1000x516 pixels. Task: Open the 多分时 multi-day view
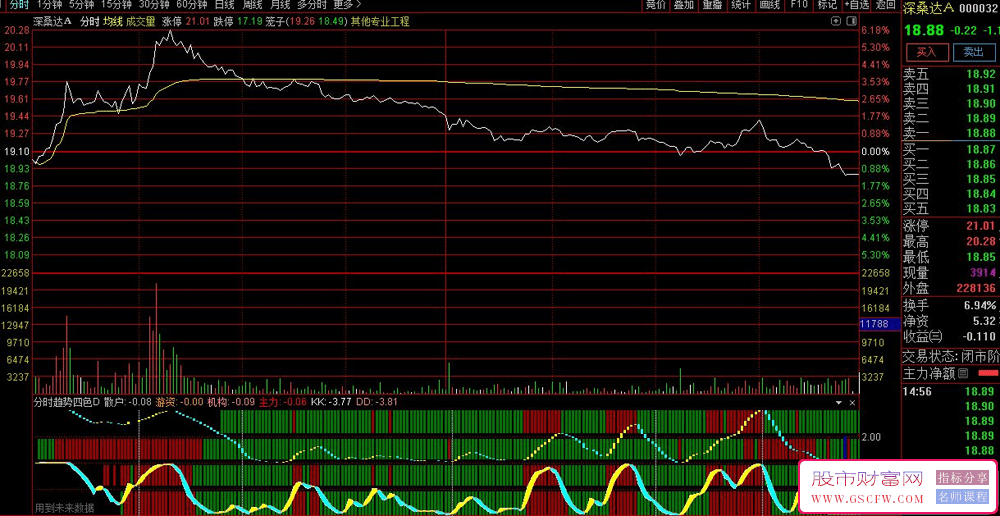tap(312, 4)
